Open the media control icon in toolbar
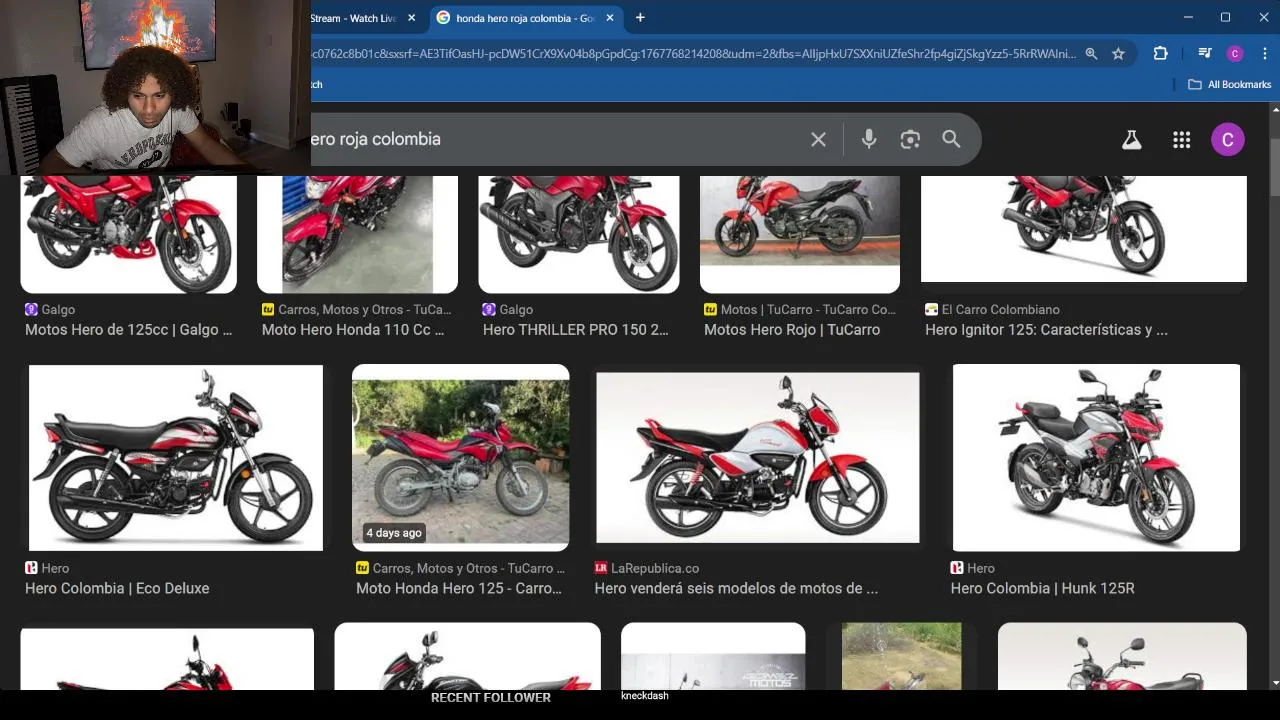Image resolution: width=1280 pixels, height=720 pixels. tap(1204, 54)
